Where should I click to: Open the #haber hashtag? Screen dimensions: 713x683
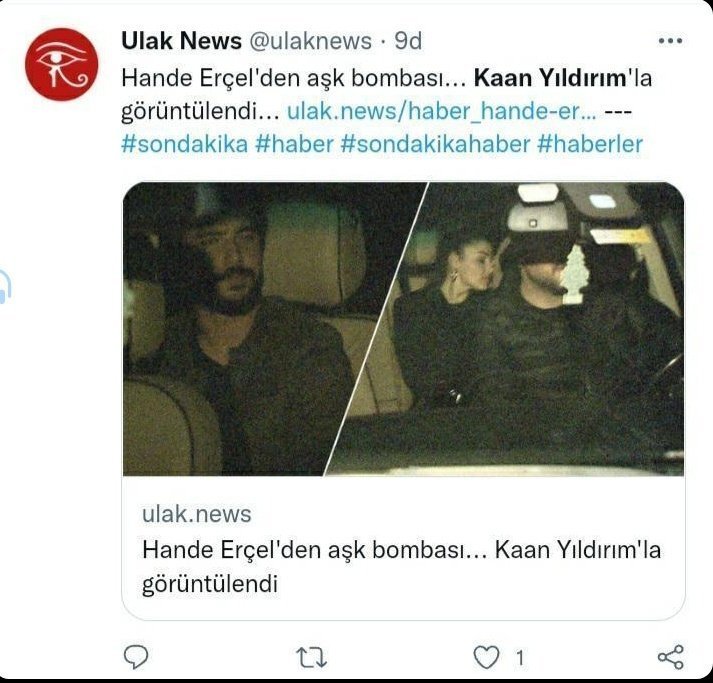tap(294, 144)
